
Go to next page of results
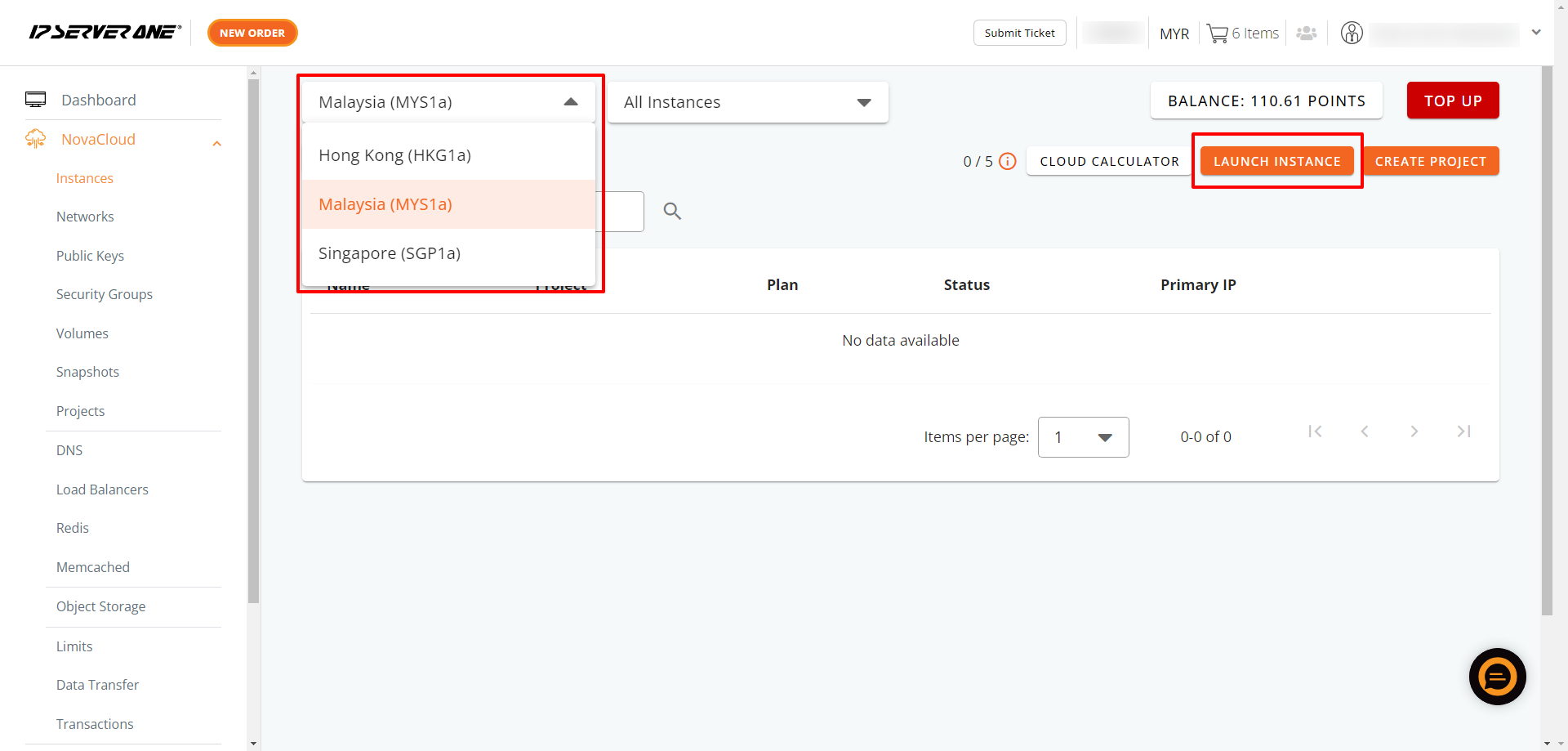coord(1414,431)
